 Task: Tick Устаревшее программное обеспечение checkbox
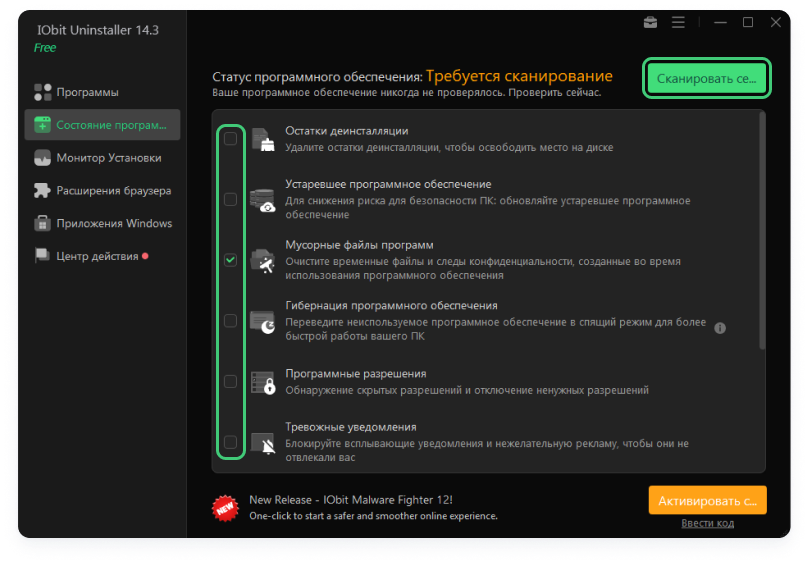point(231,200)
